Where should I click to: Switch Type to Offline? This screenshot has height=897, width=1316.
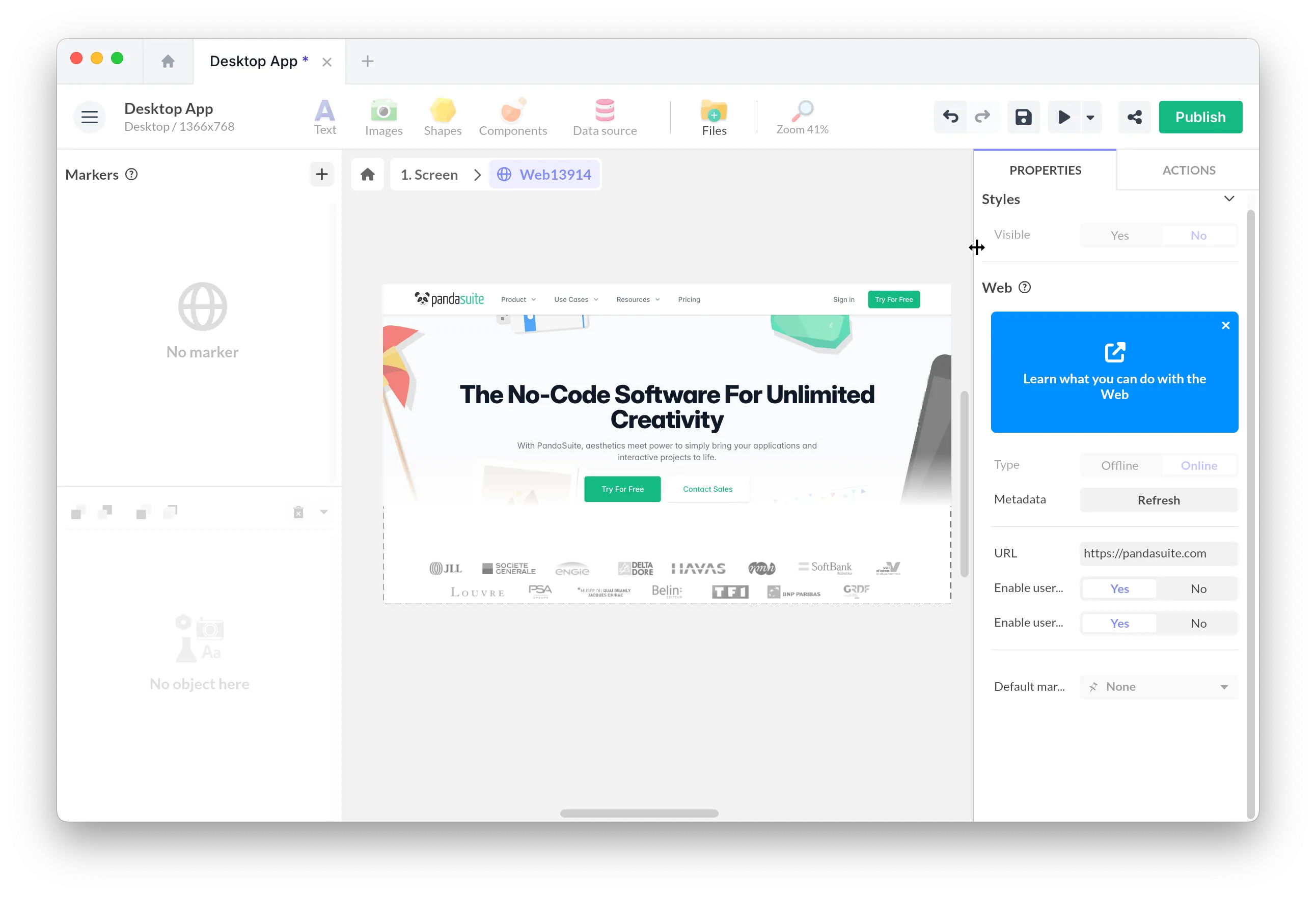pyautogui.click(x=1119, y=465)
